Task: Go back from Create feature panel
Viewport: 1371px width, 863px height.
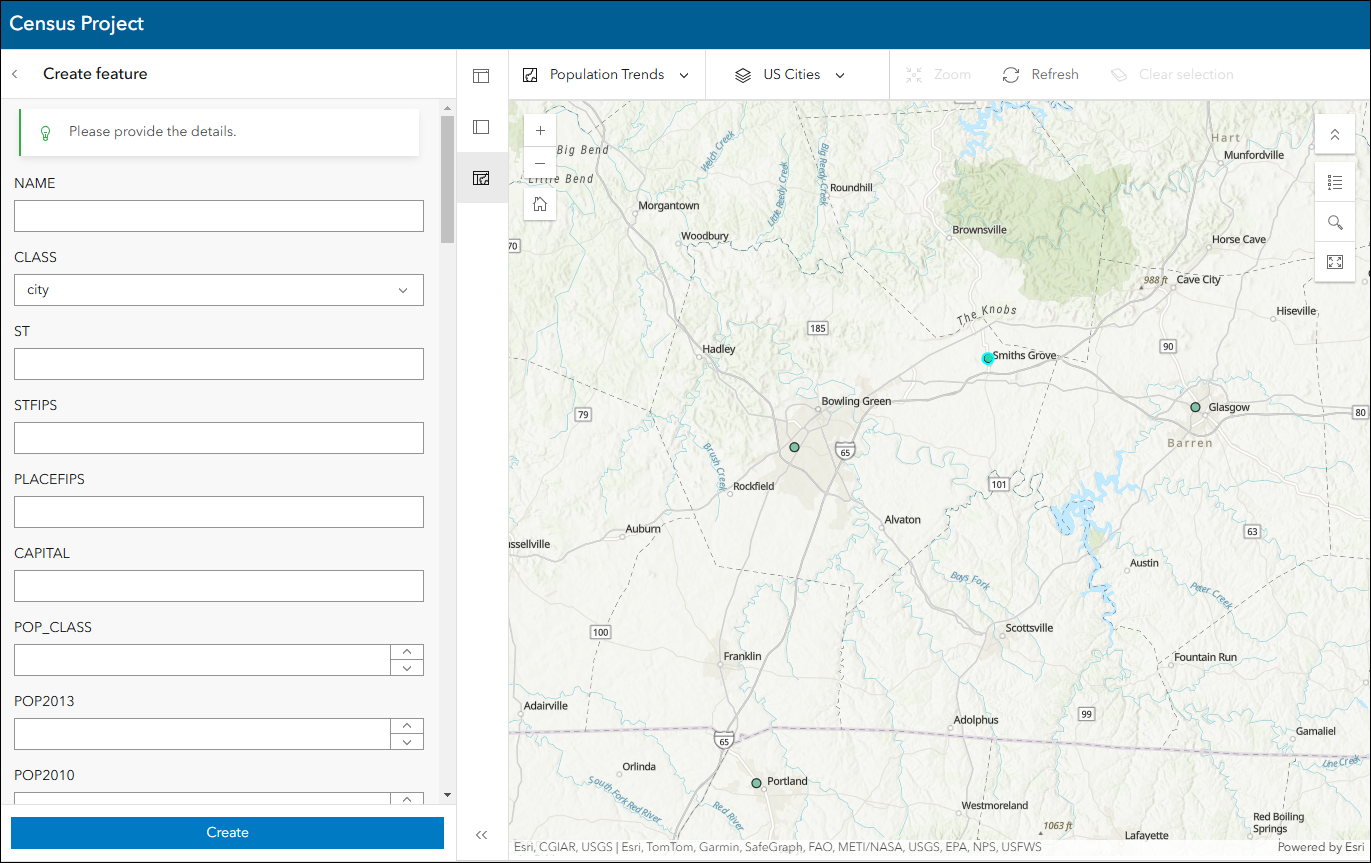Action: (x=15, y=74)
